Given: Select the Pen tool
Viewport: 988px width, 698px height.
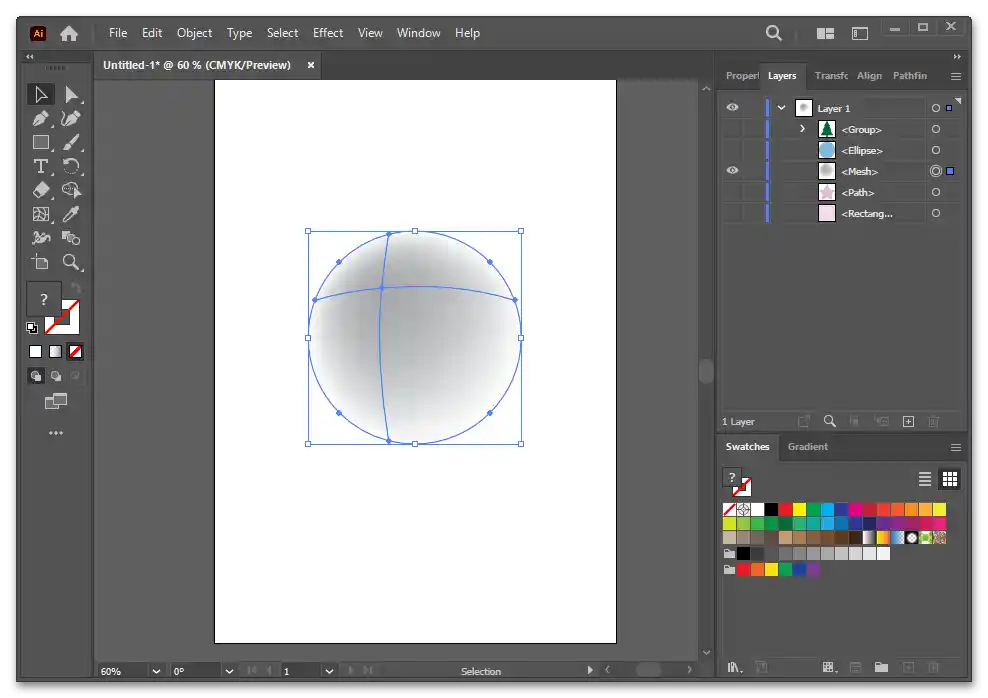Looking at the screenshot, I should [40, 119].
